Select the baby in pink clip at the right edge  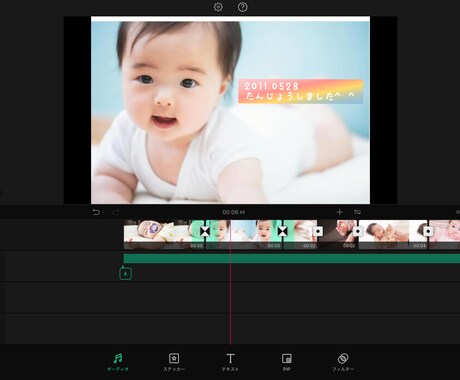pos(445,234)
